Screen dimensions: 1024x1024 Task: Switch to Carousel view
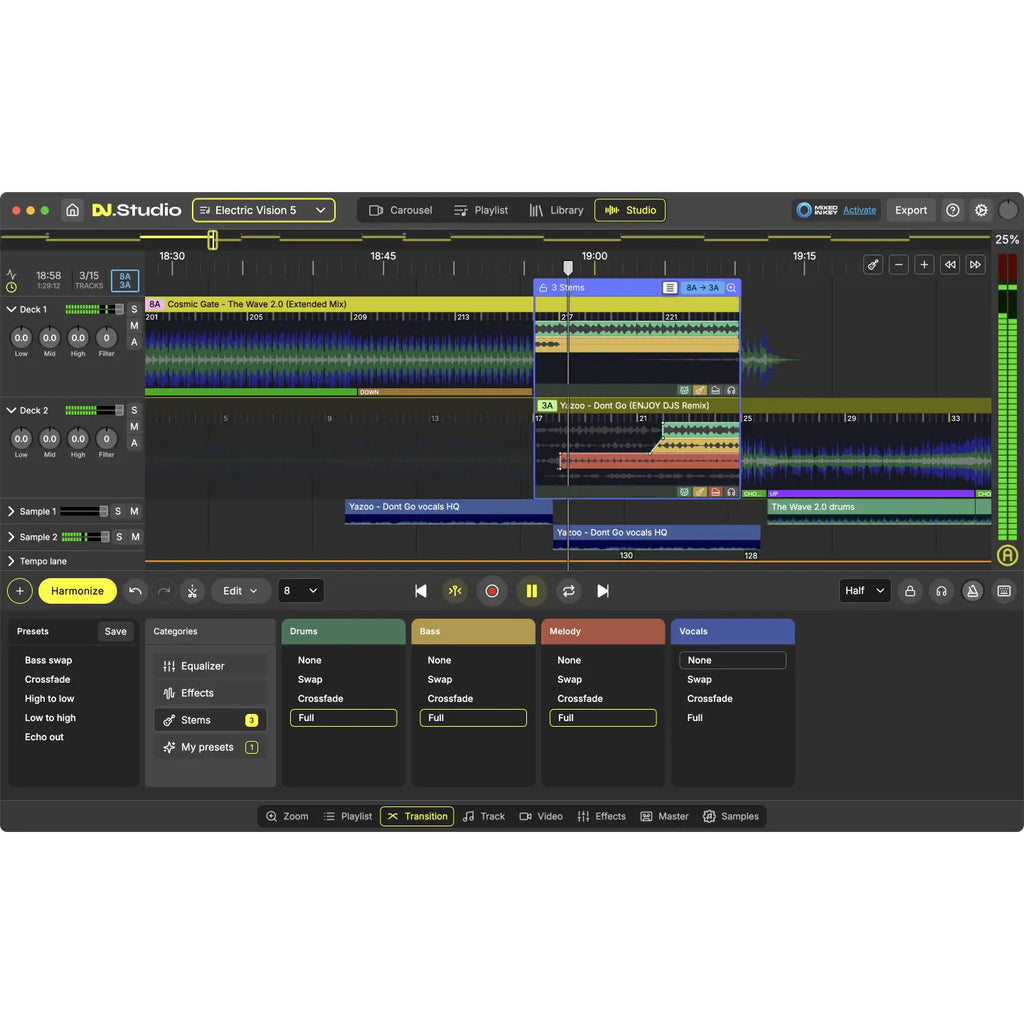(400, 210)
